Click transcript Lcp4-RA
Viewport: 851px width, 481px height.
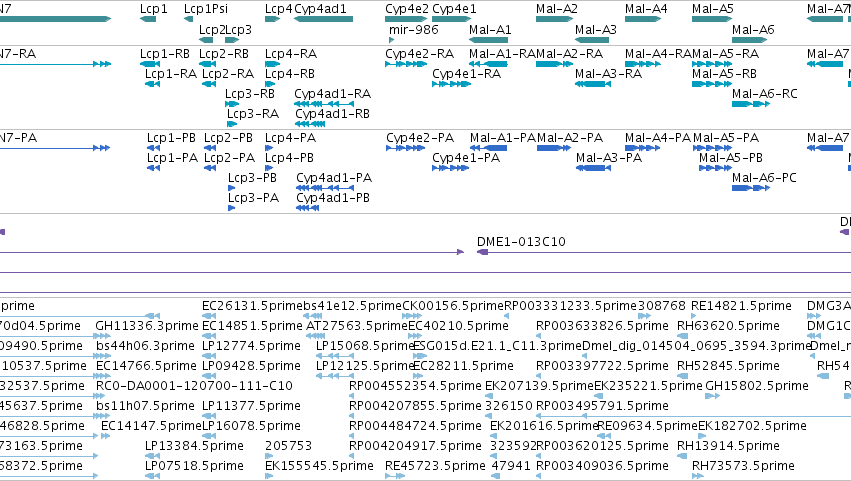(272, 64)
